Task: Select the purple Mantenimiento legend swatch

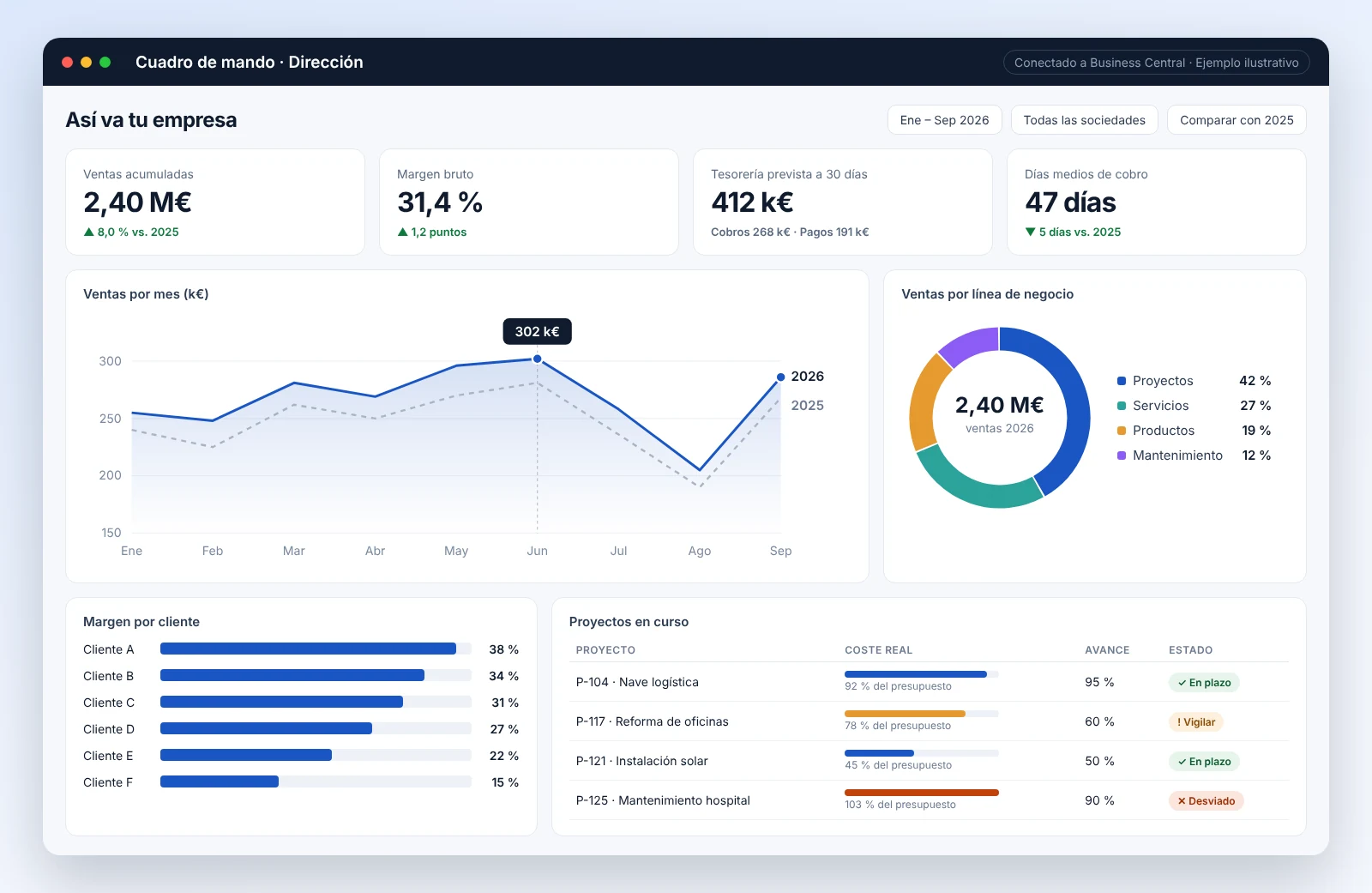Action: pyautogui.click(x=1121, y=456)
